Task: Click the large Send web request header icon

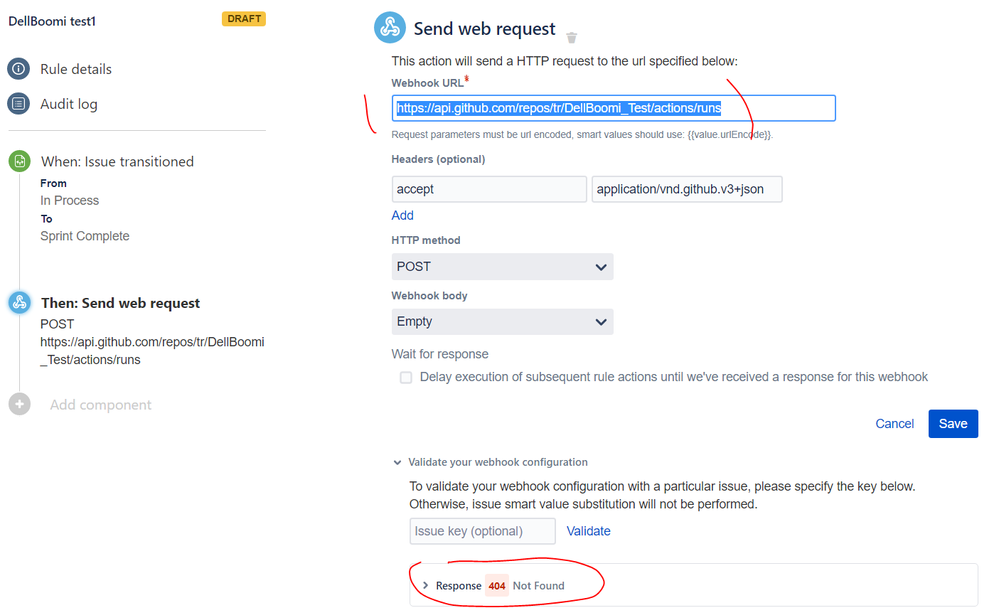Action: pyautogui.click(x=390, y=27)
